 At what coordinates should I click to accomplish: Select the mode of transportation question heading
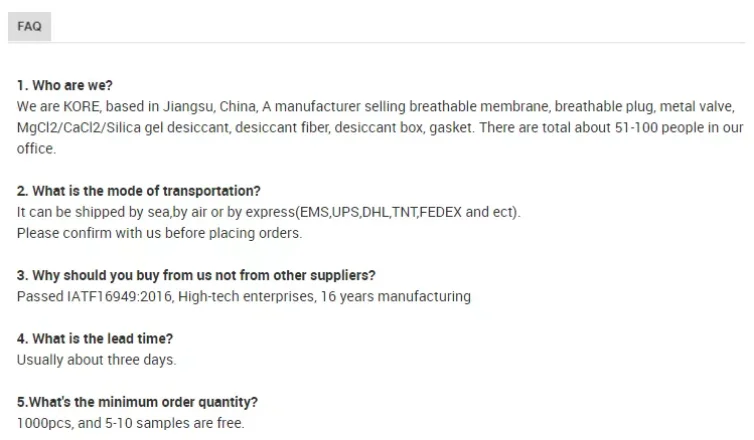tap(138, 191)
